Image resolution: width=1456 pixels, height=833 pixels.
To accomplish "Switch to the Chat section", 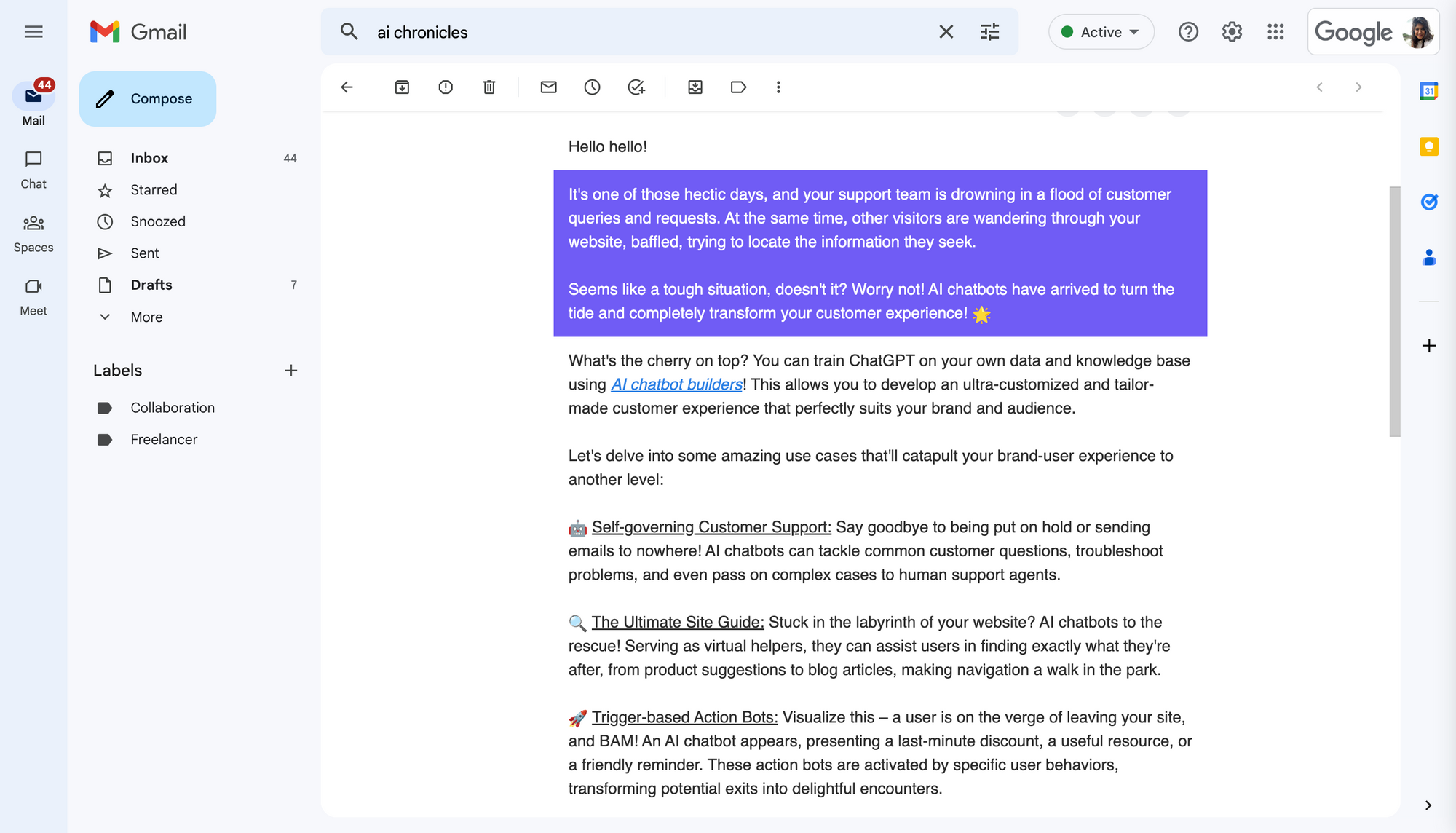I will pyautogui.click(x=33, y=169).
